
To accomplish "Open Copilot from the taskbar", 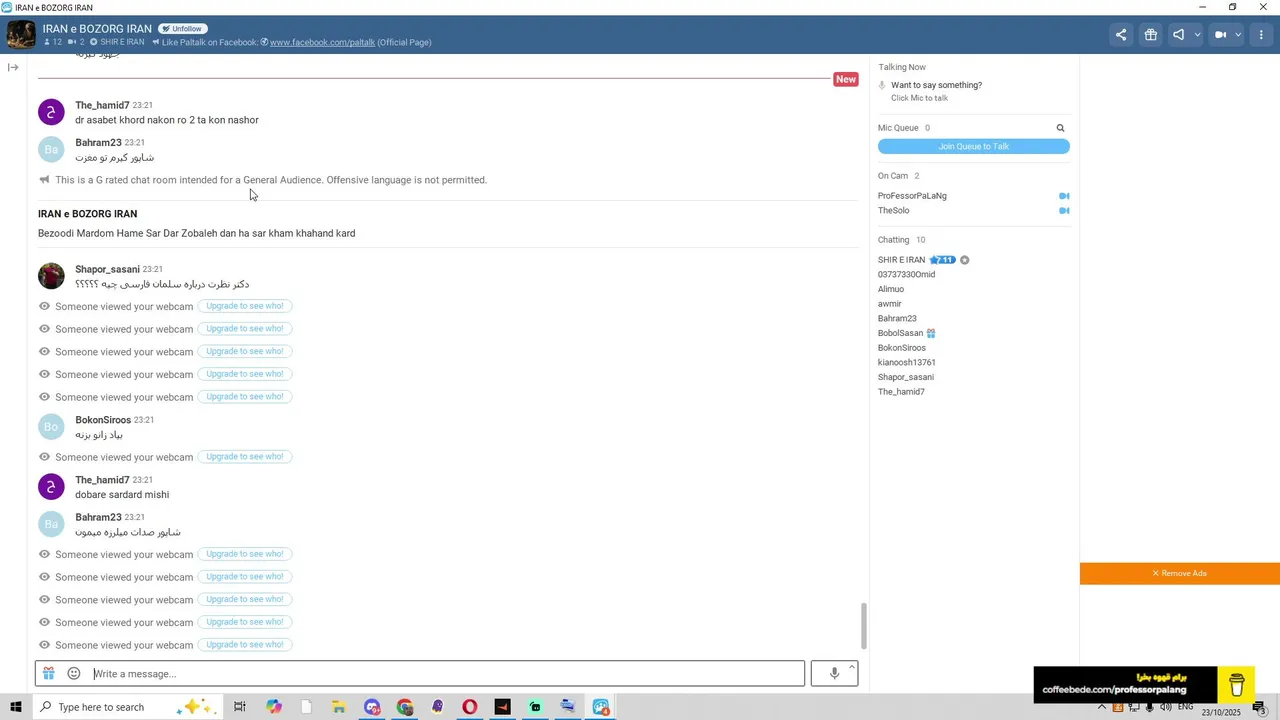I will pos(274,707).
